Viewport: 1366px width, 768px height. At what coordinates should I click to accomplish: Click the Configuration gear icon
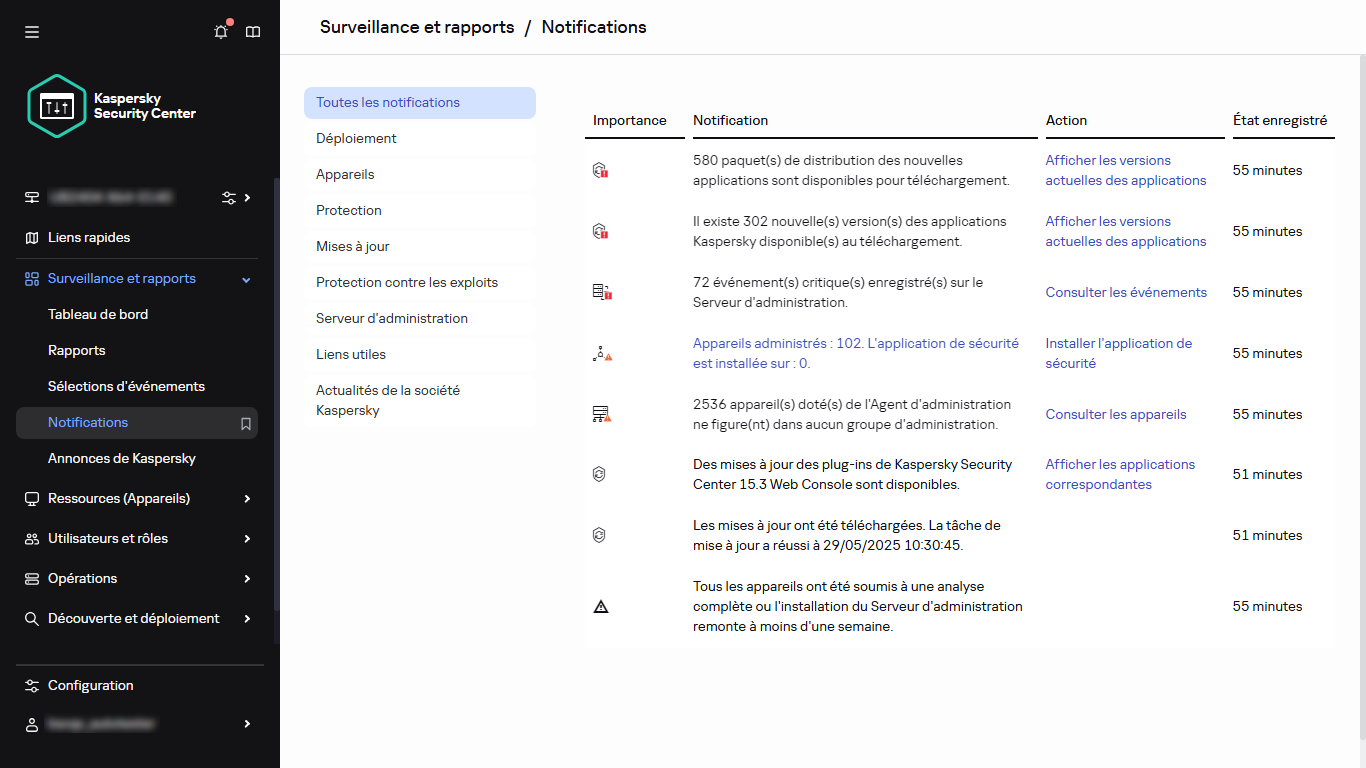31,685
